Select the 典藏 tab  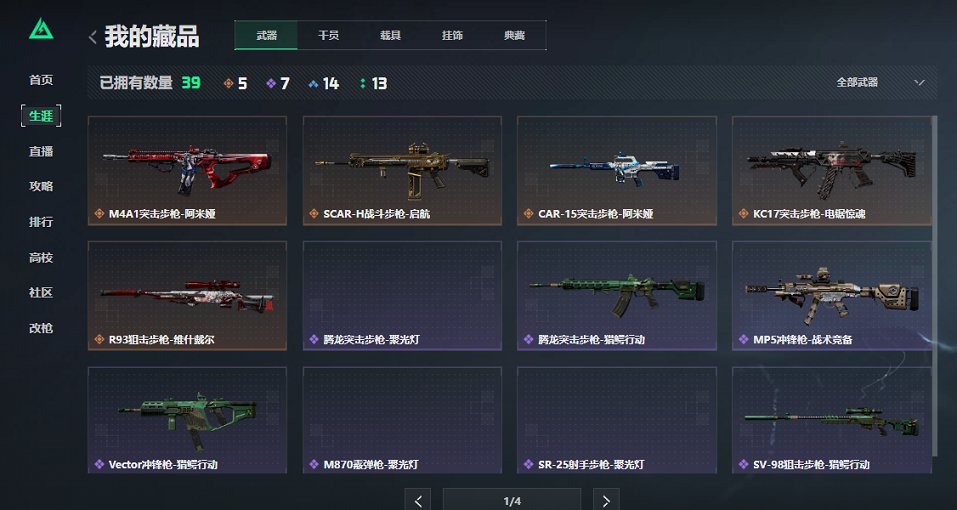coord(515,35)
